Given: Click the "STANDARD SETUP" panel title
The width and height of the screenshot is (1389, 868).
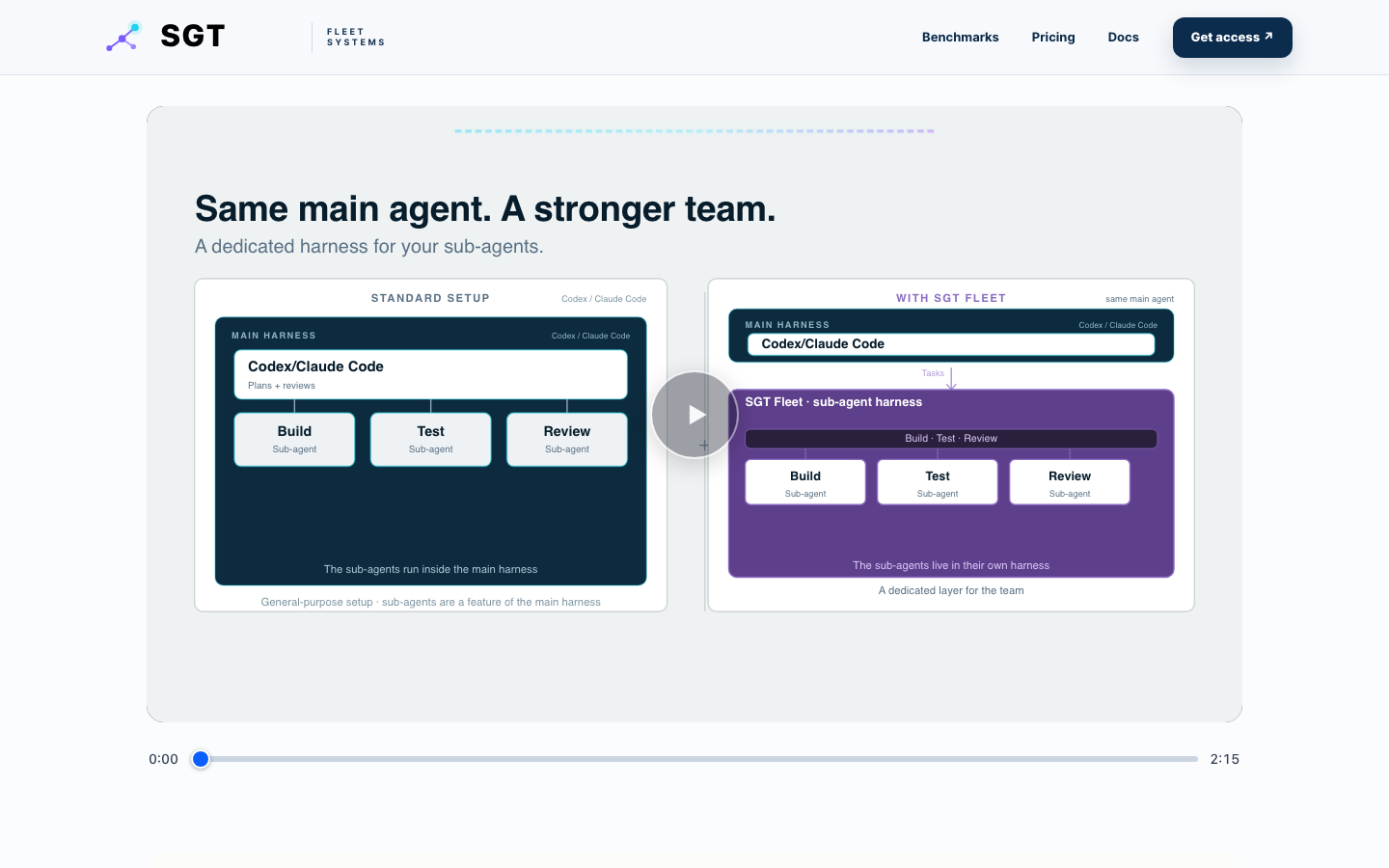Looking at the screenshot, I should [430, 298].
